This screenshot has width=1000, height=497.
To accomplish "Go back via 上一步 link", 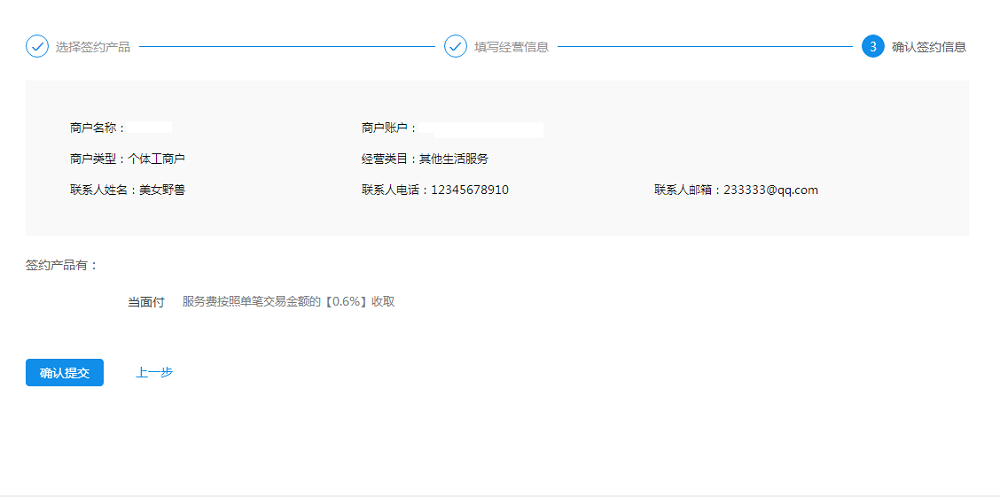I will (x=154, y=373).
